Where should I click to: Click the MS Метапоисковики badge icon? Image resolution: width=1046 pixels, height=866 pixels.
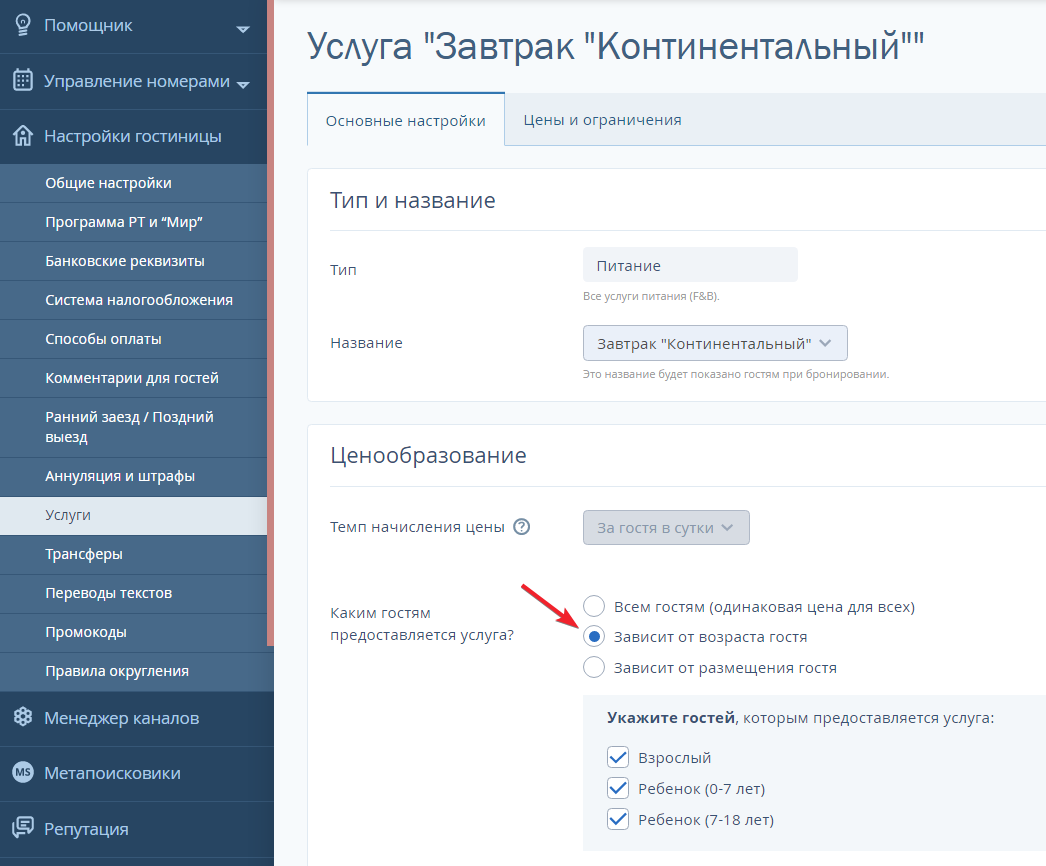pyautogui.click(x=23, y=773)
